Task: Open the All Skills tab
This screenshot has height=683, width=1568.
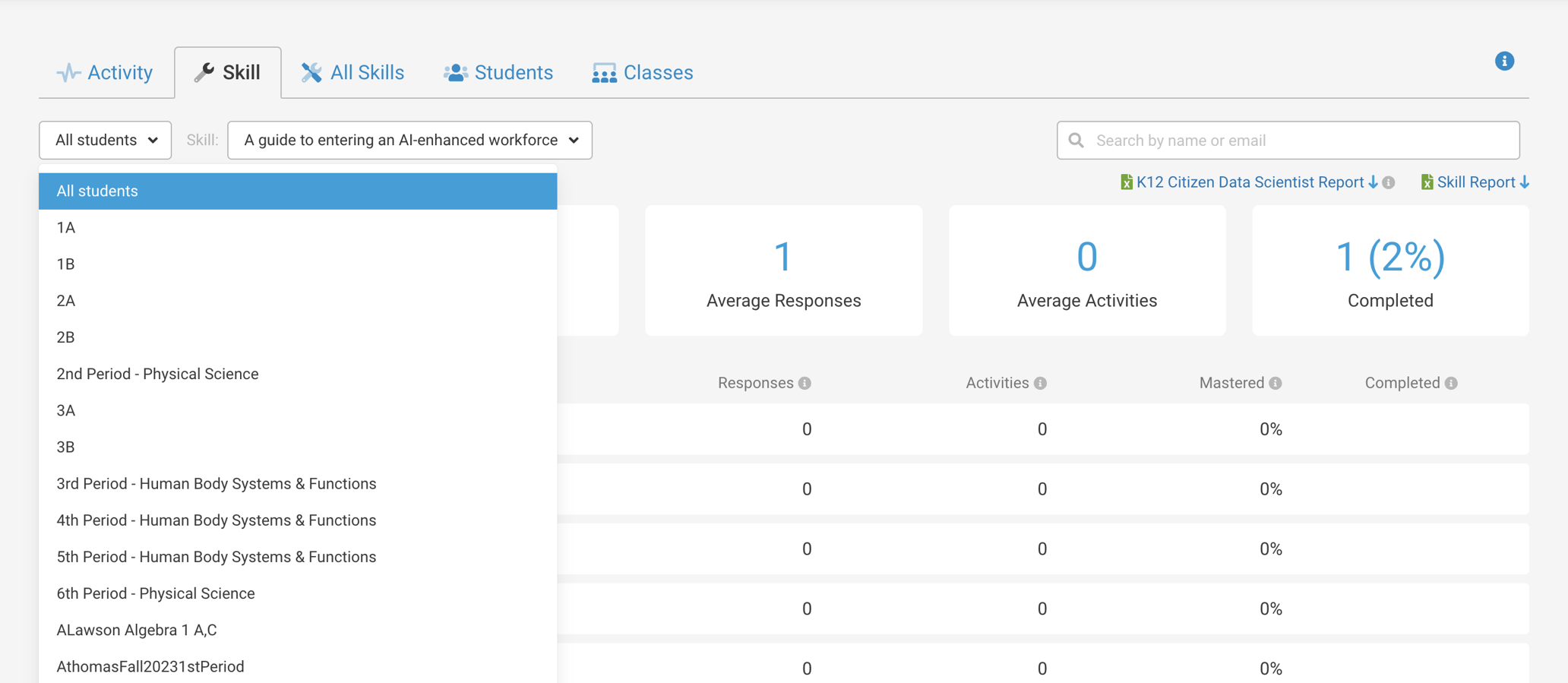Action: click(x=352, y=73)
